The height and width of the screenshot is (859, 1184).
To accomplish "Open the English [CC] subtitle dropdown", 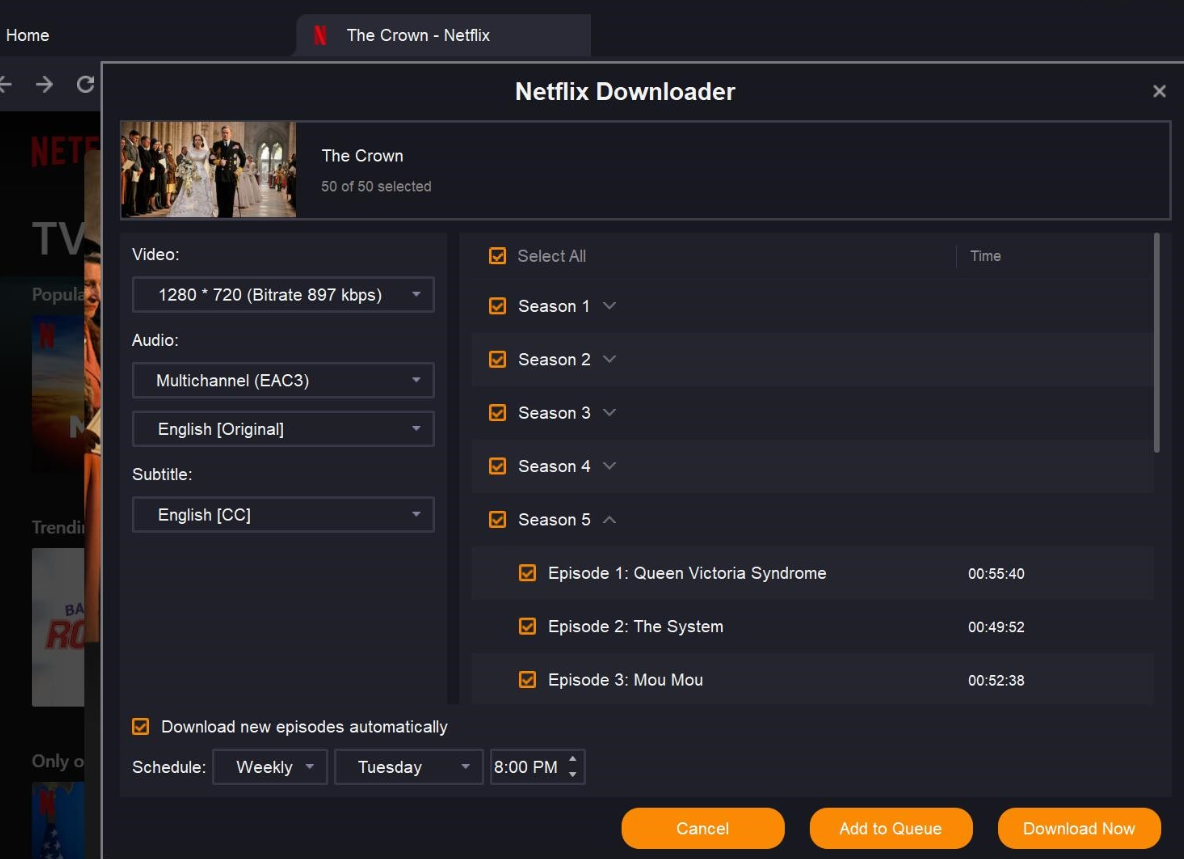I will click(x=283, y=515).
